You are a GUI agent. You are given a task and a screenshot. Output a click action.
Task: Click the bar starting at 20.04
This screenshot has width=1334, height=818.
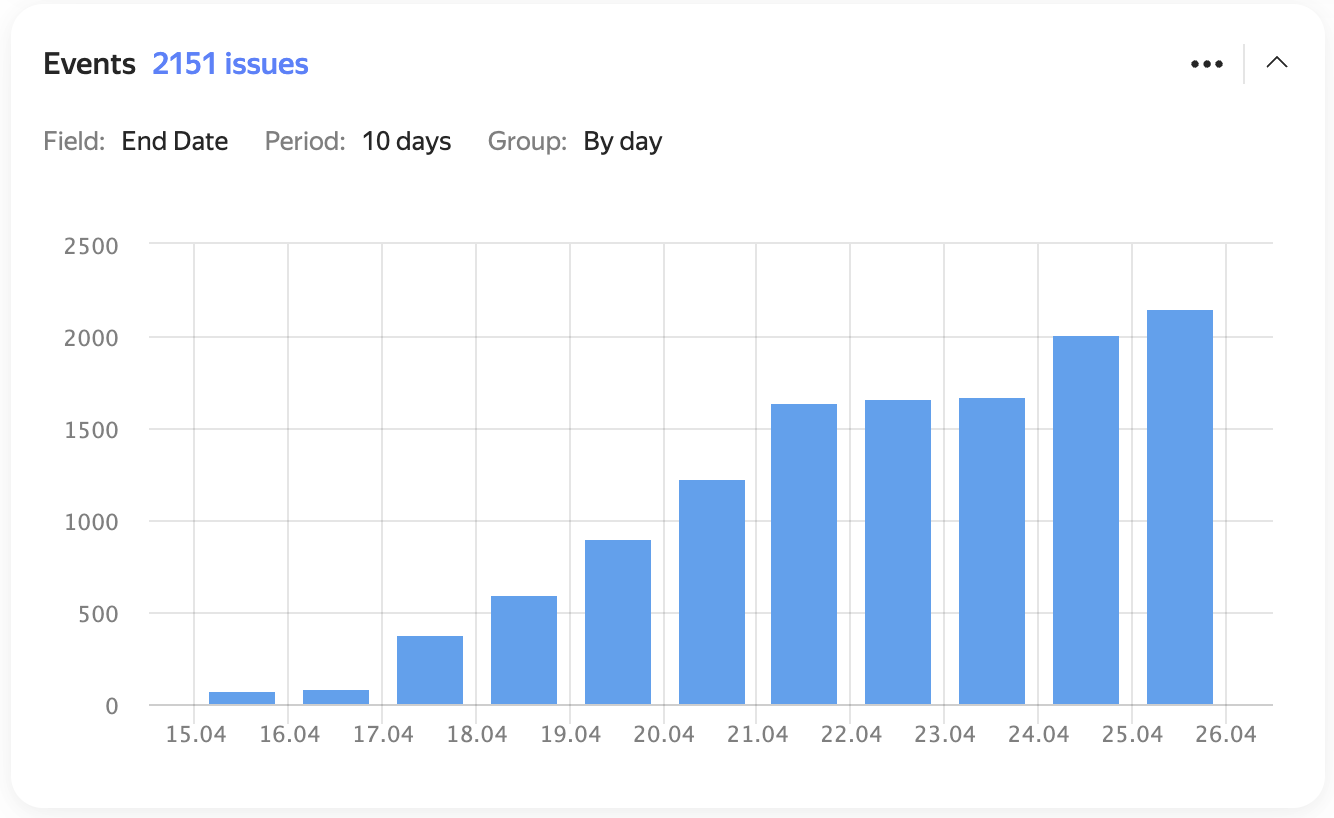pos(712,592)
